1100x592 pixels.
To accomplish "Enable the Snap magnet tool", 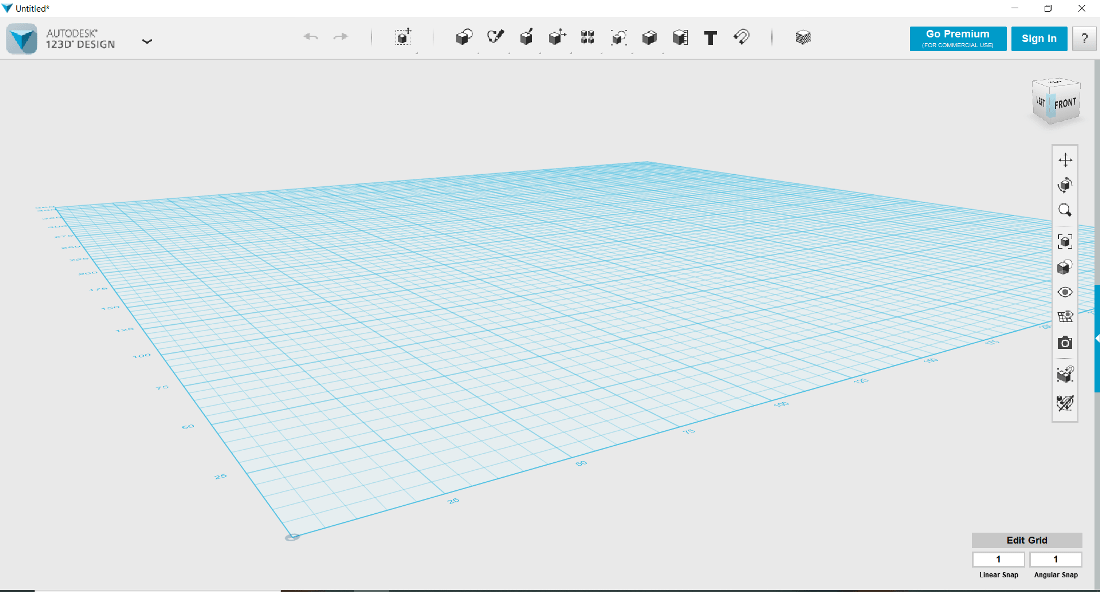I will tap(741, 38).
